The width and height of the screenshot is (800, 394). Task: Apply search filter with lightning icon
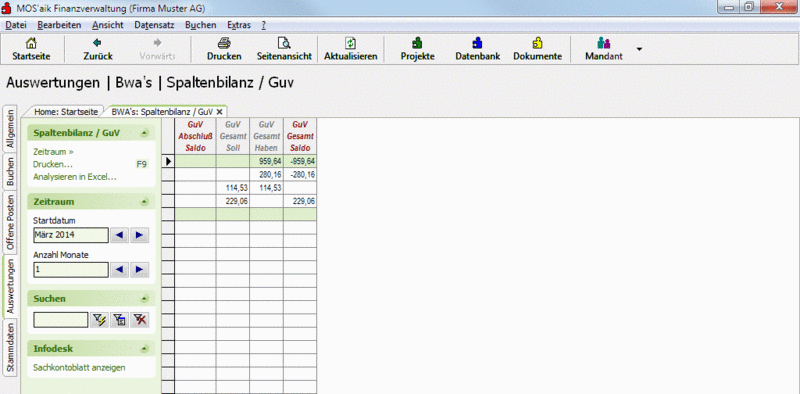click(99, 320)
